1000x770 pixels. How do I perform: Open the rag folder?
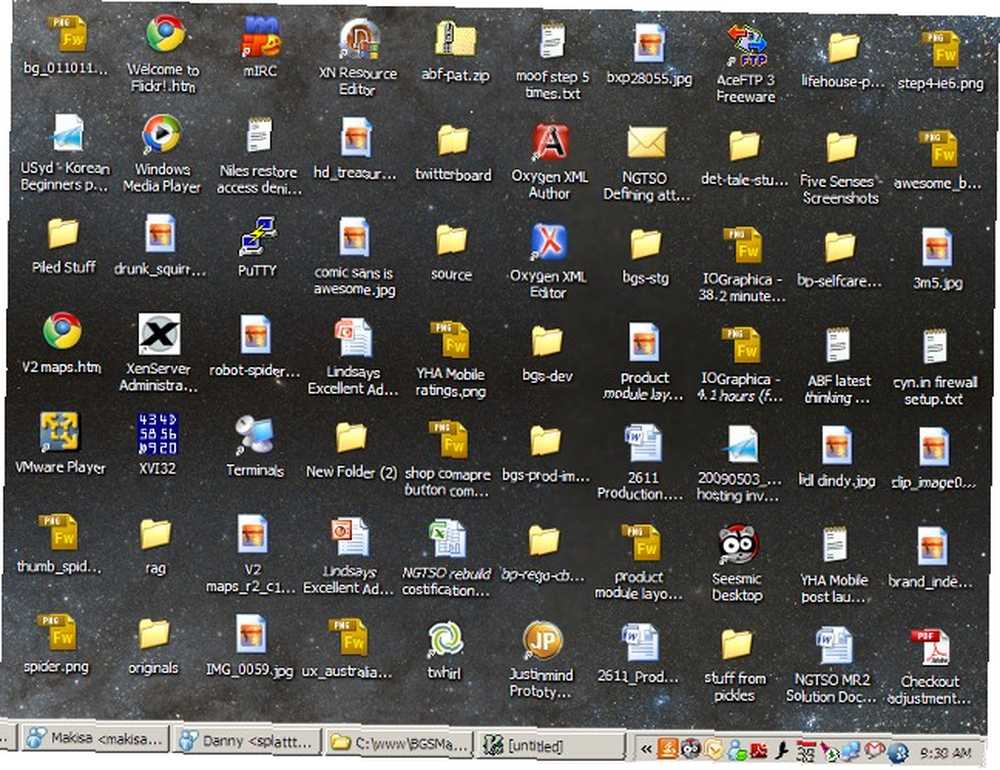(155, 534)
